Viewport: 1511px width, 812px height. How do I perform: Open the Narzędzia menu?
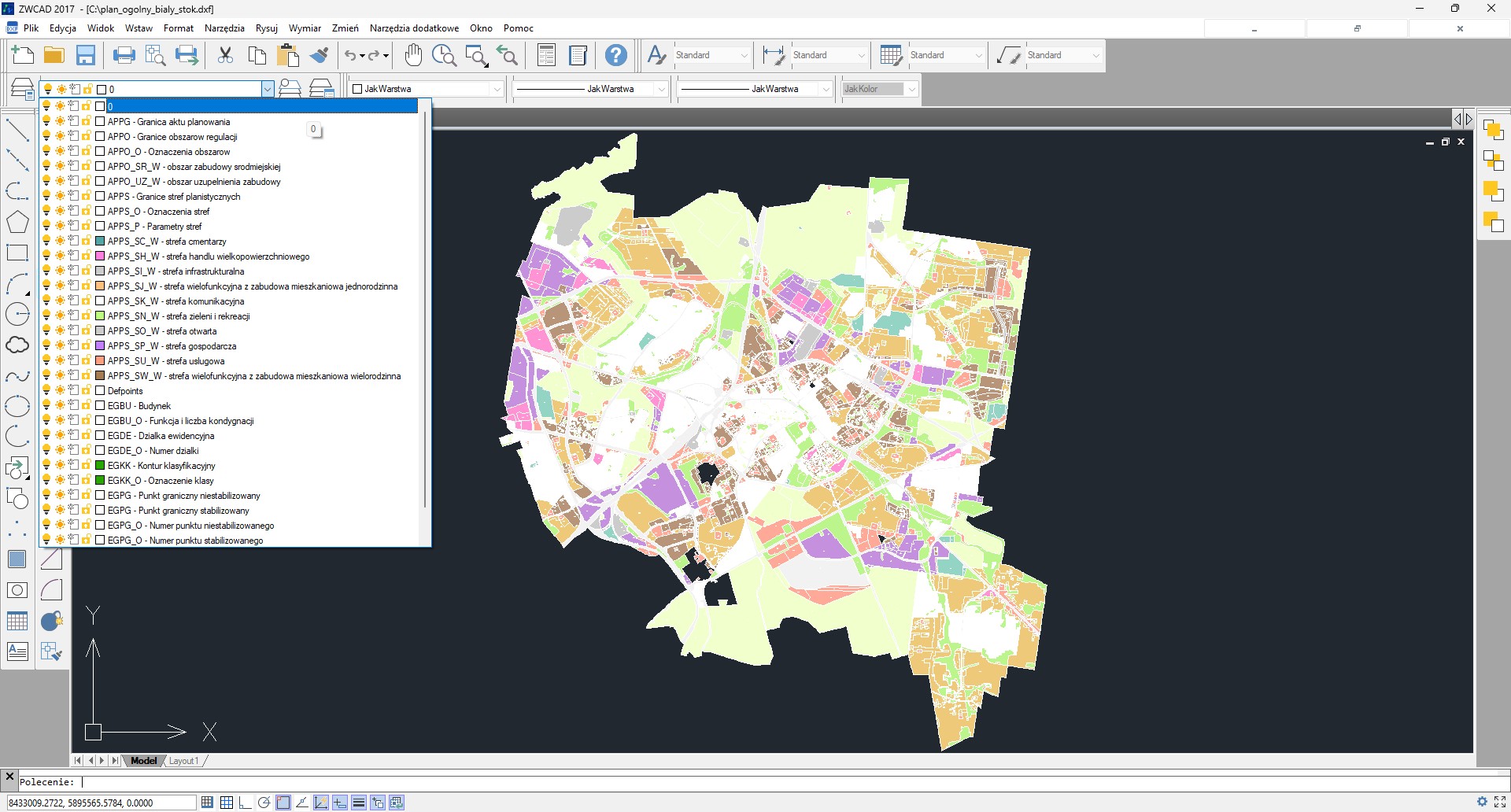(x=224, y=28)
